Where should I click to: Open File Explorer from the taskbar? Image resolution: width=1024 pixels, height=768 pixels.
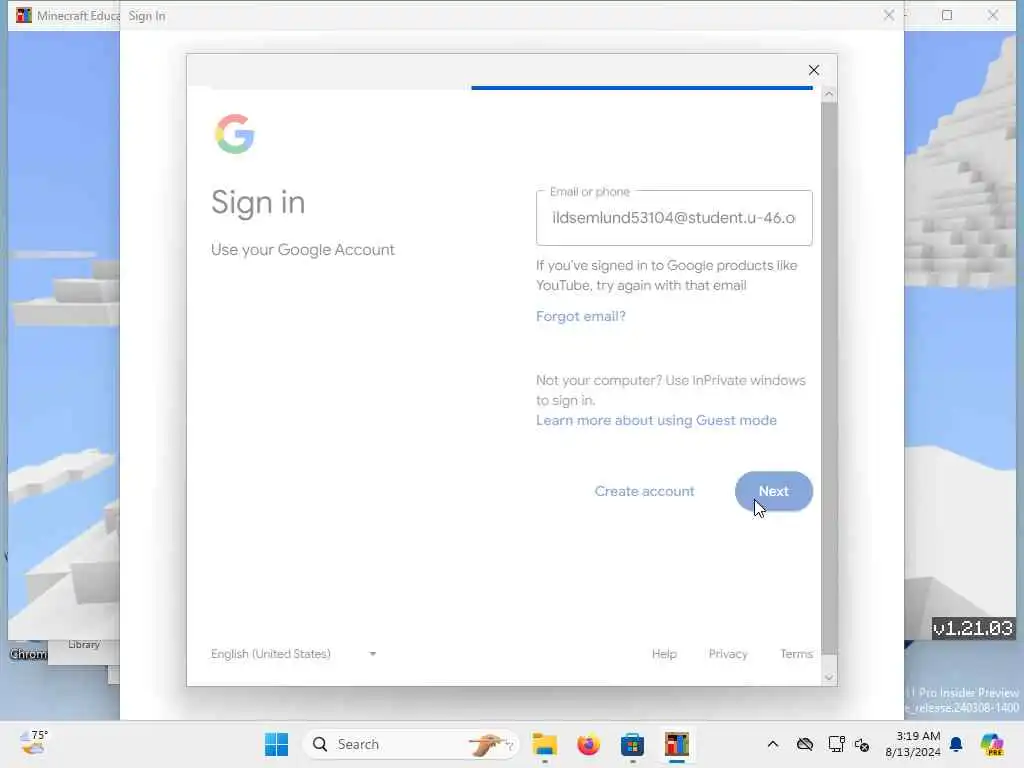[x=544, y=744]
